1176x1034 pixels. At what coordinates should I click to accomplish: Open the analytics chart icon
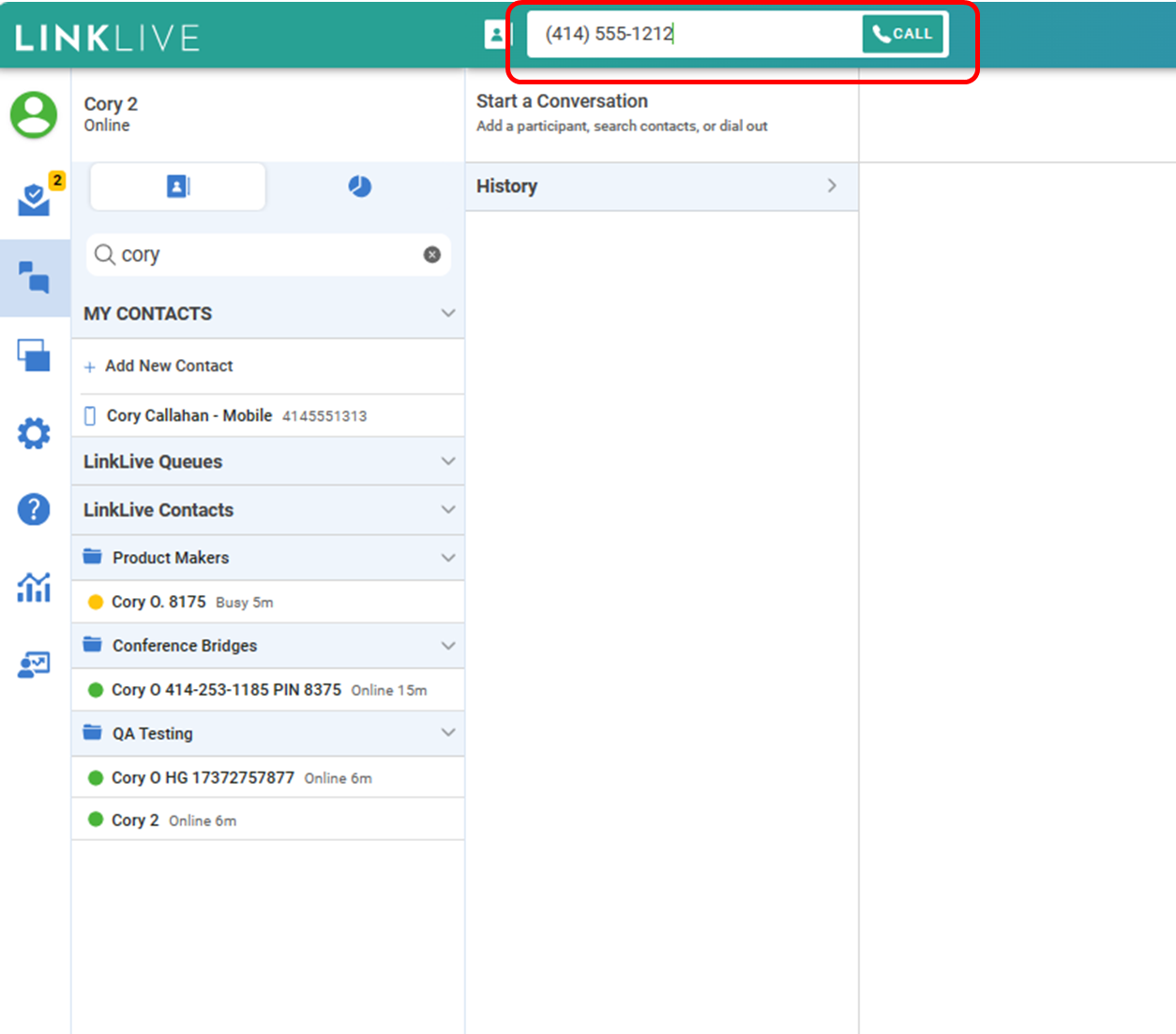(35, 588)
